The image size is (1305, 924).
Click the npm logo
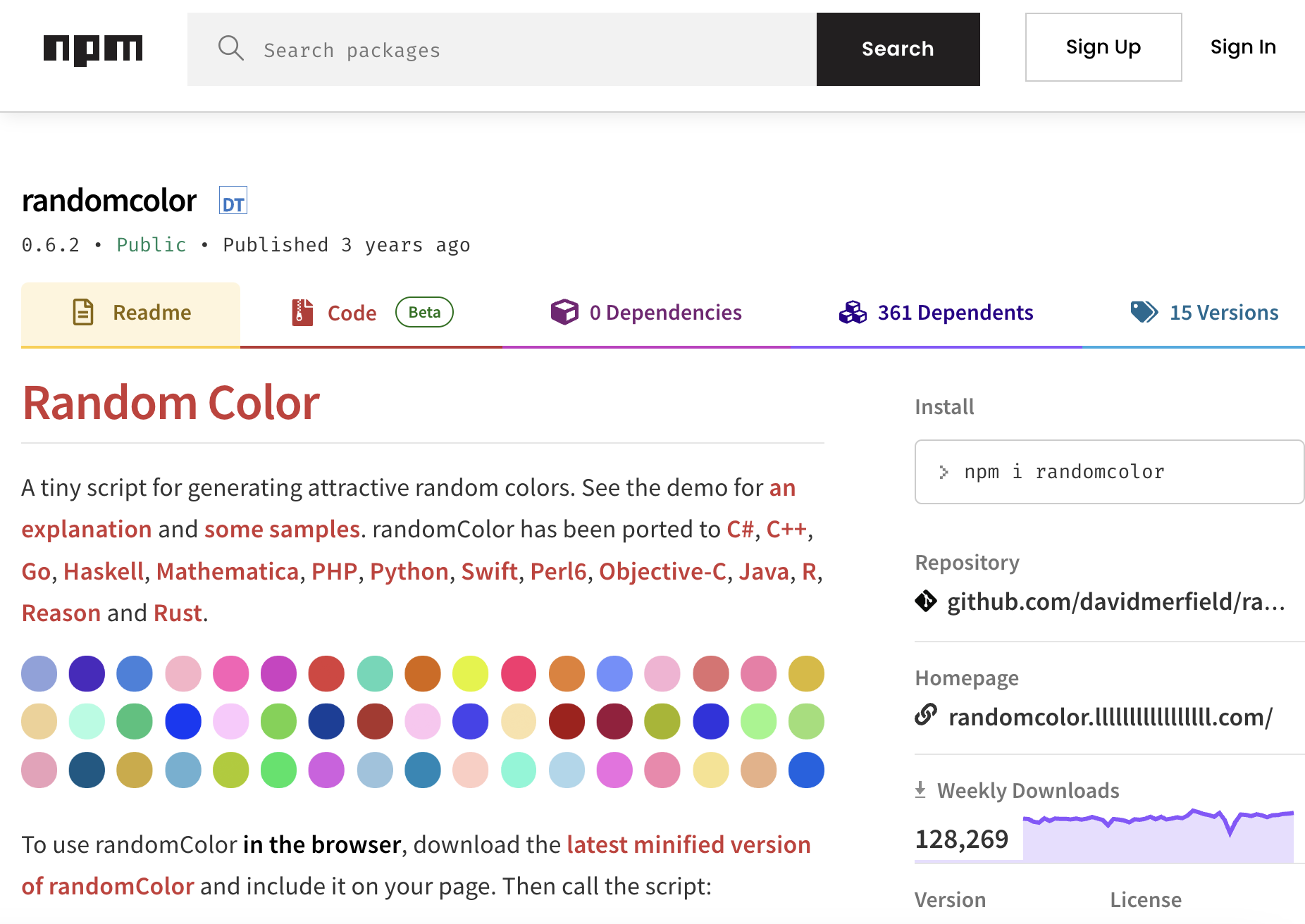click(x=93, y=49)
